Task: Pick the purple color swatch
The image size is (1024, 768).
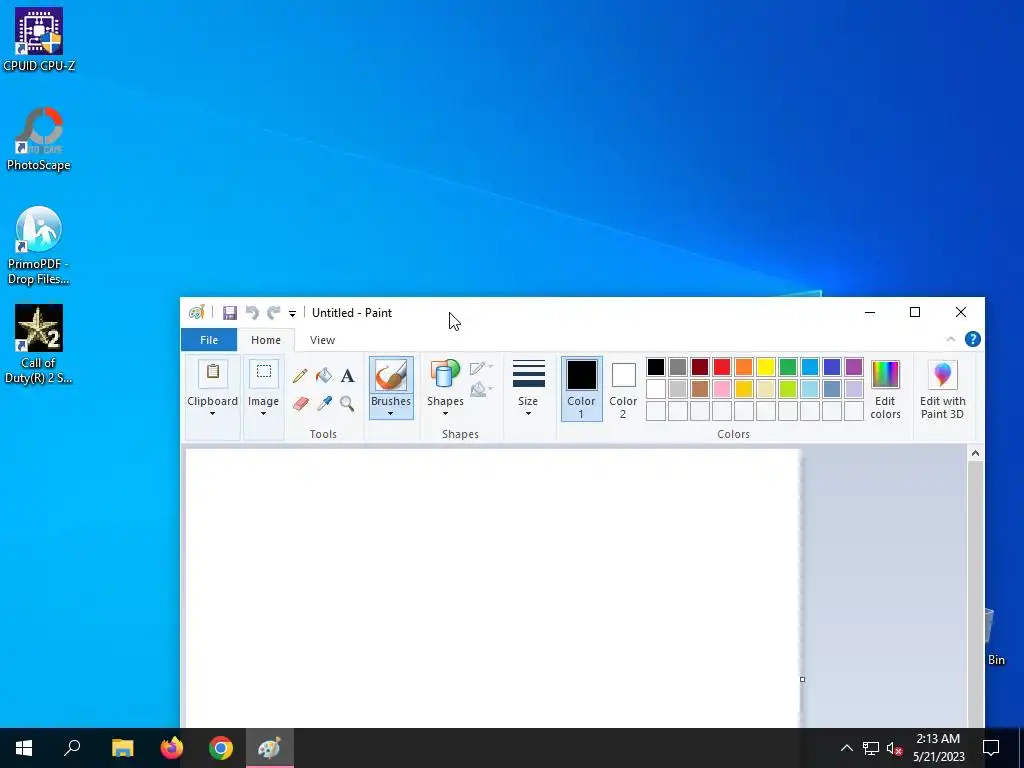Action: point(854,367)
